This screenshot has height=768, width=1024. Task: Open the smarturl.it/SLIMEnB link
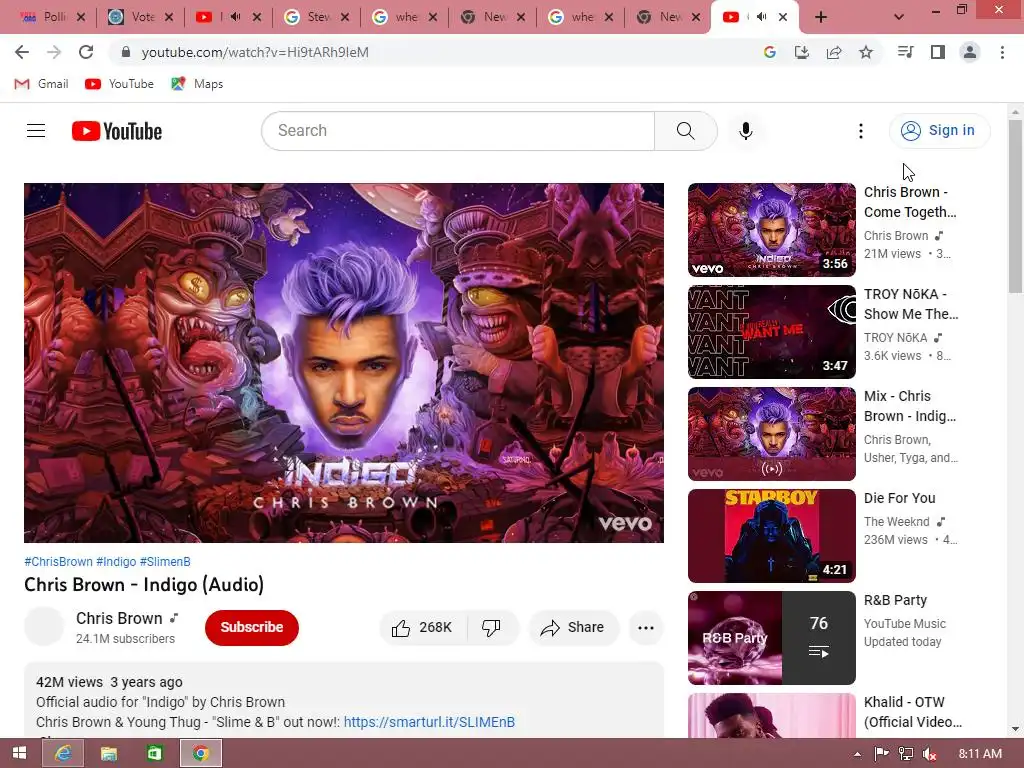point(429,722)
